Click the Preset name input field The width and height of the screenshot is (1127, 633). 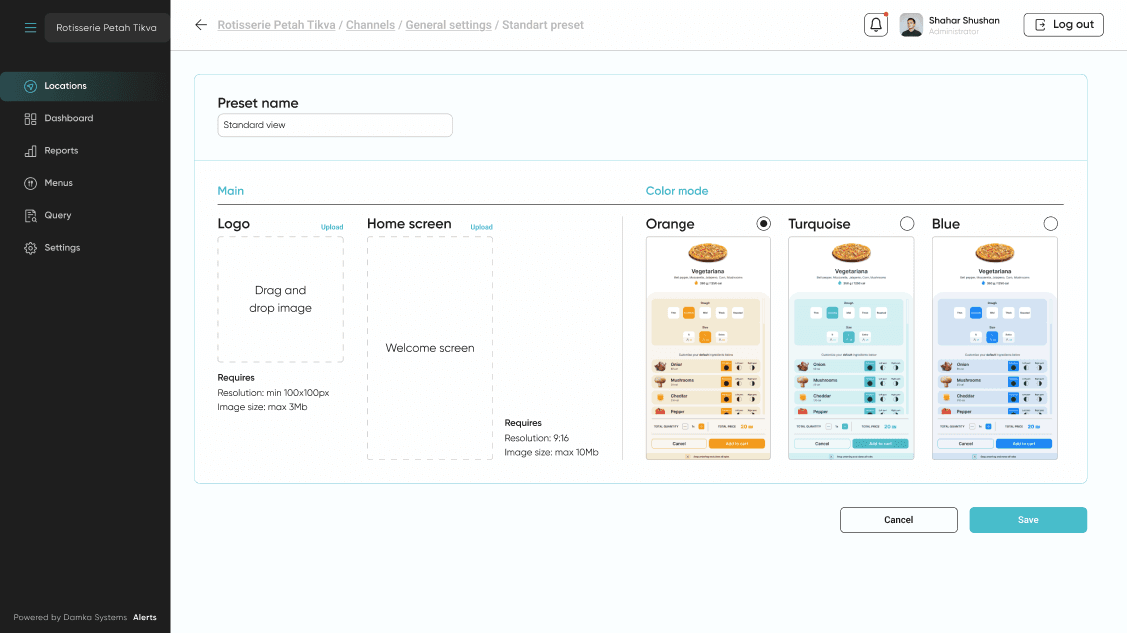point(335,125)
